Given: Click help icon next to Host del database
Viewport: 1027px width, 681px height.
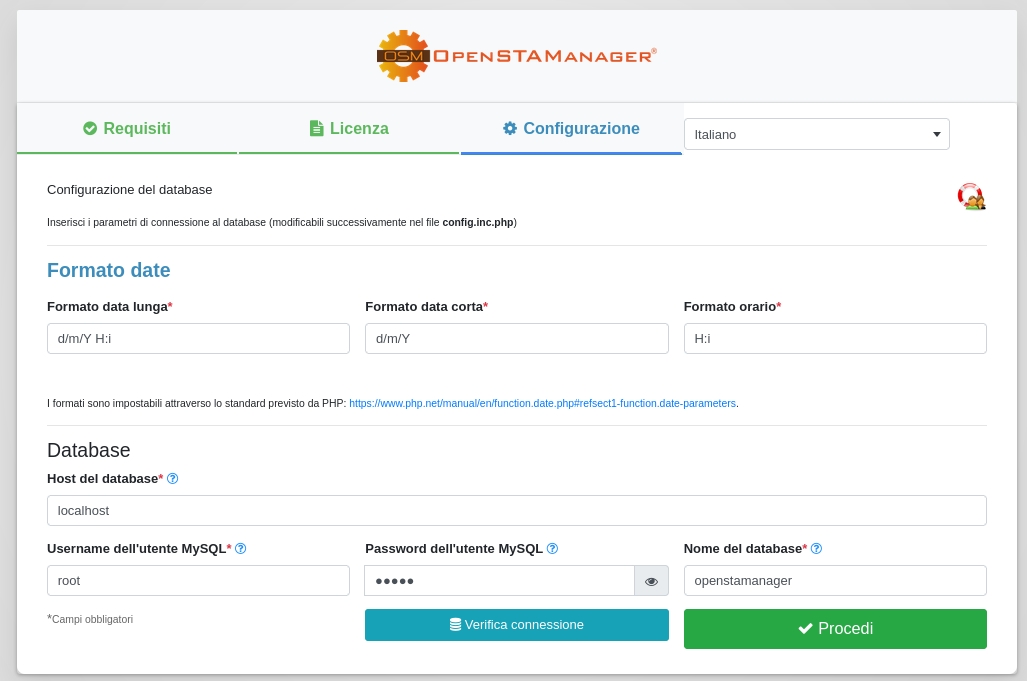Looking at the screenshot, I should pos(172,479).
